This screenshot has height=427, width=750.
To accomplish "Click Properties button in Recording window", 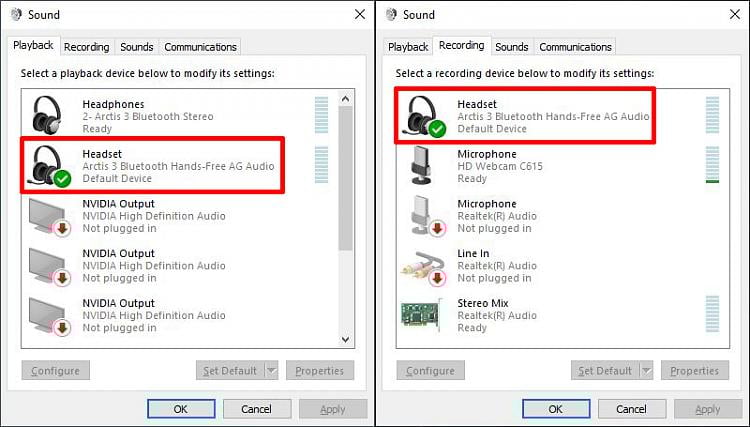I will point(695,371).
